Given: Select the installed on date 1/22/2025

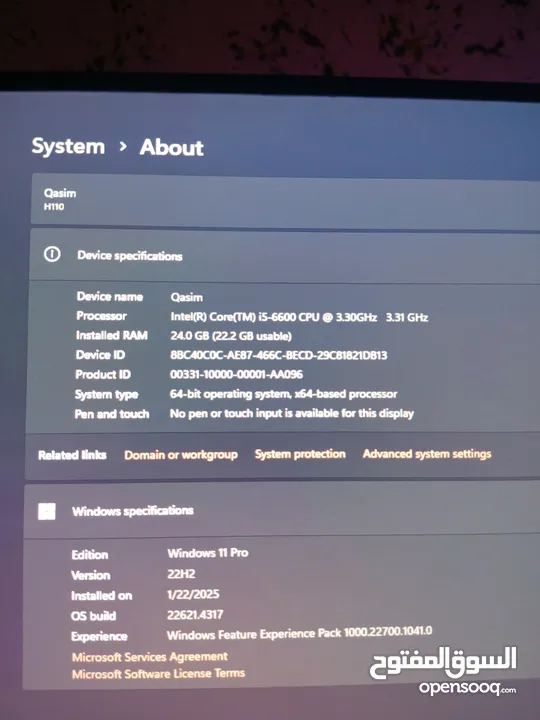Looking at the screenshot, I should click(193, 594).
